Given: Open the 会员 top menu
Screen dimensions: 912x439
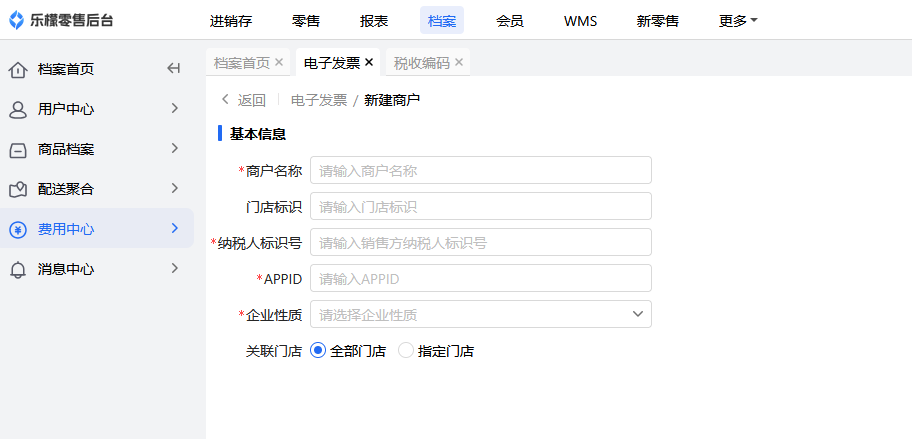Looking at the screenshot, I should pyautogui.click(x=510, y=22).
